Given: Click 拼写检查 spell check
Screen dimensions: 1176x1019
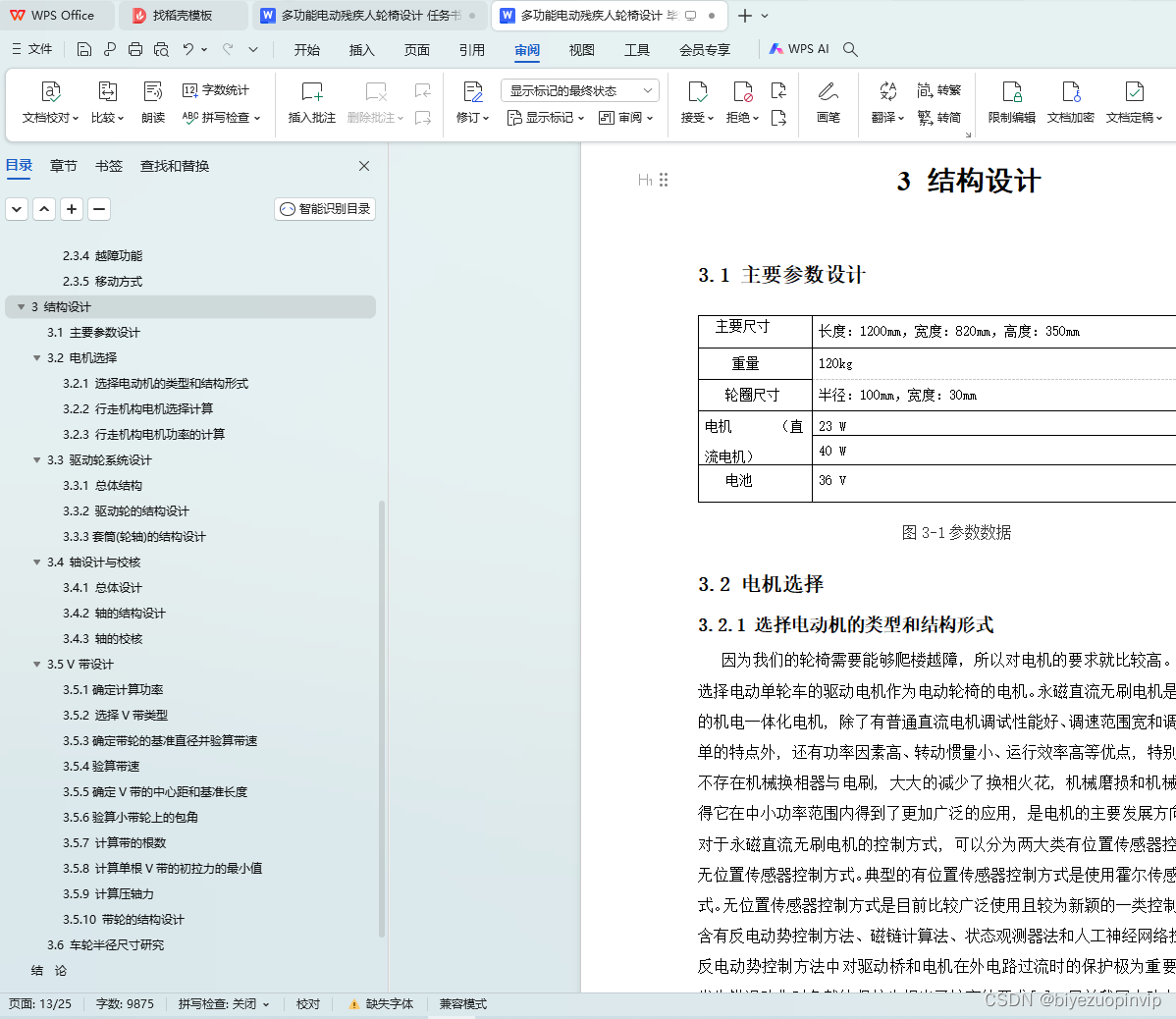Looking at the screenshot, I should [x=221, y=117].
